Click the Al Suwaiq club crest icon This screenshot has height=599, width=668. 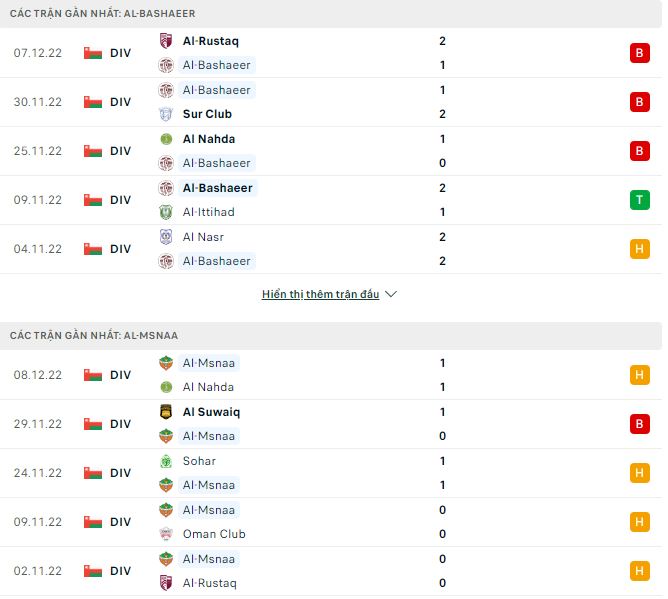point(166,412)
